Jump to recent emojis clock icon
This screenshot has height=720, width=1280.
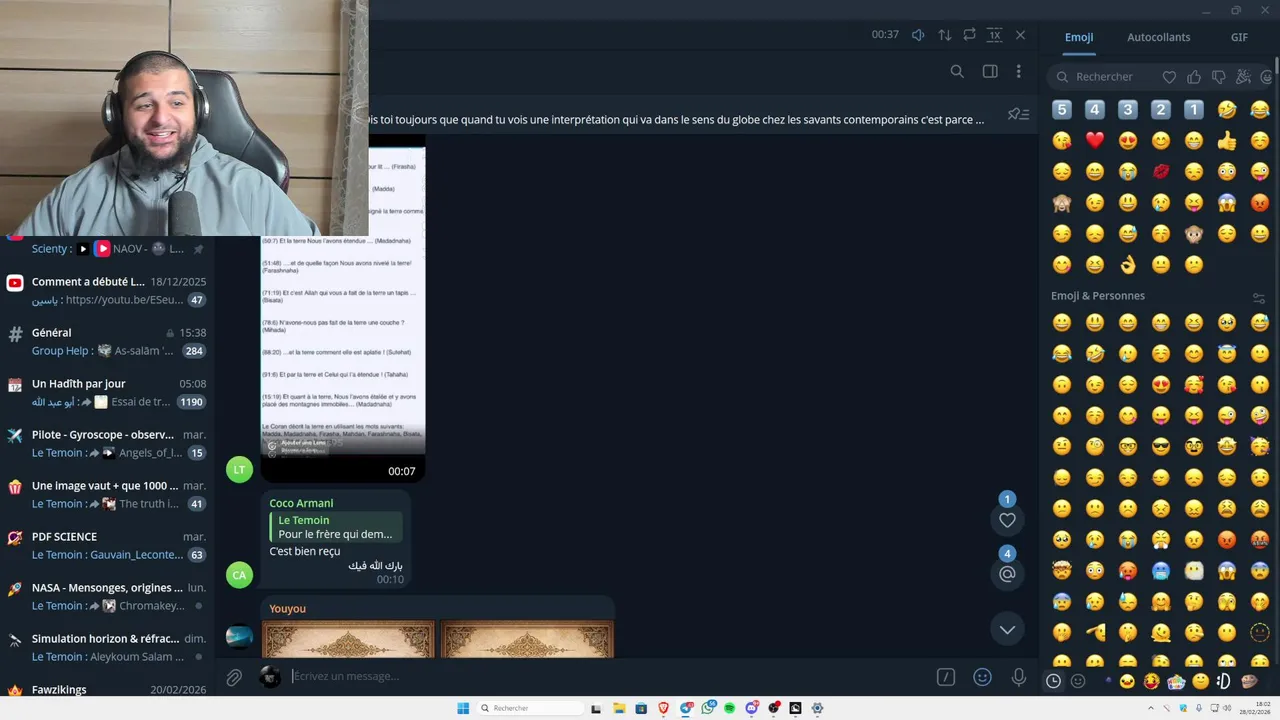(1053, 681)
